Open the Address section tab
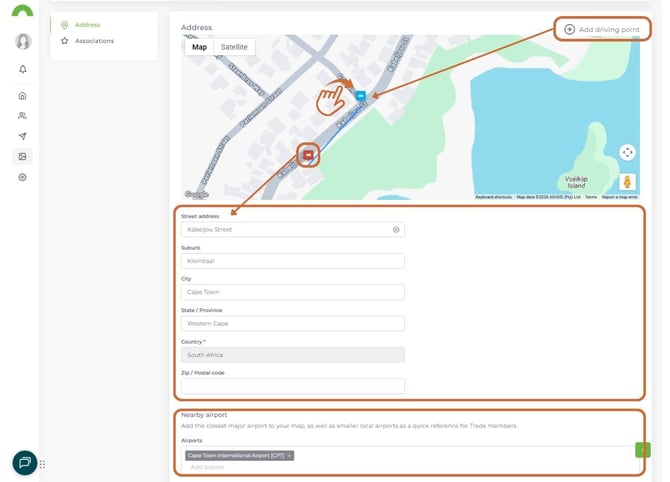Viewport: 670px width, 482px height. [x=87, y=24]
